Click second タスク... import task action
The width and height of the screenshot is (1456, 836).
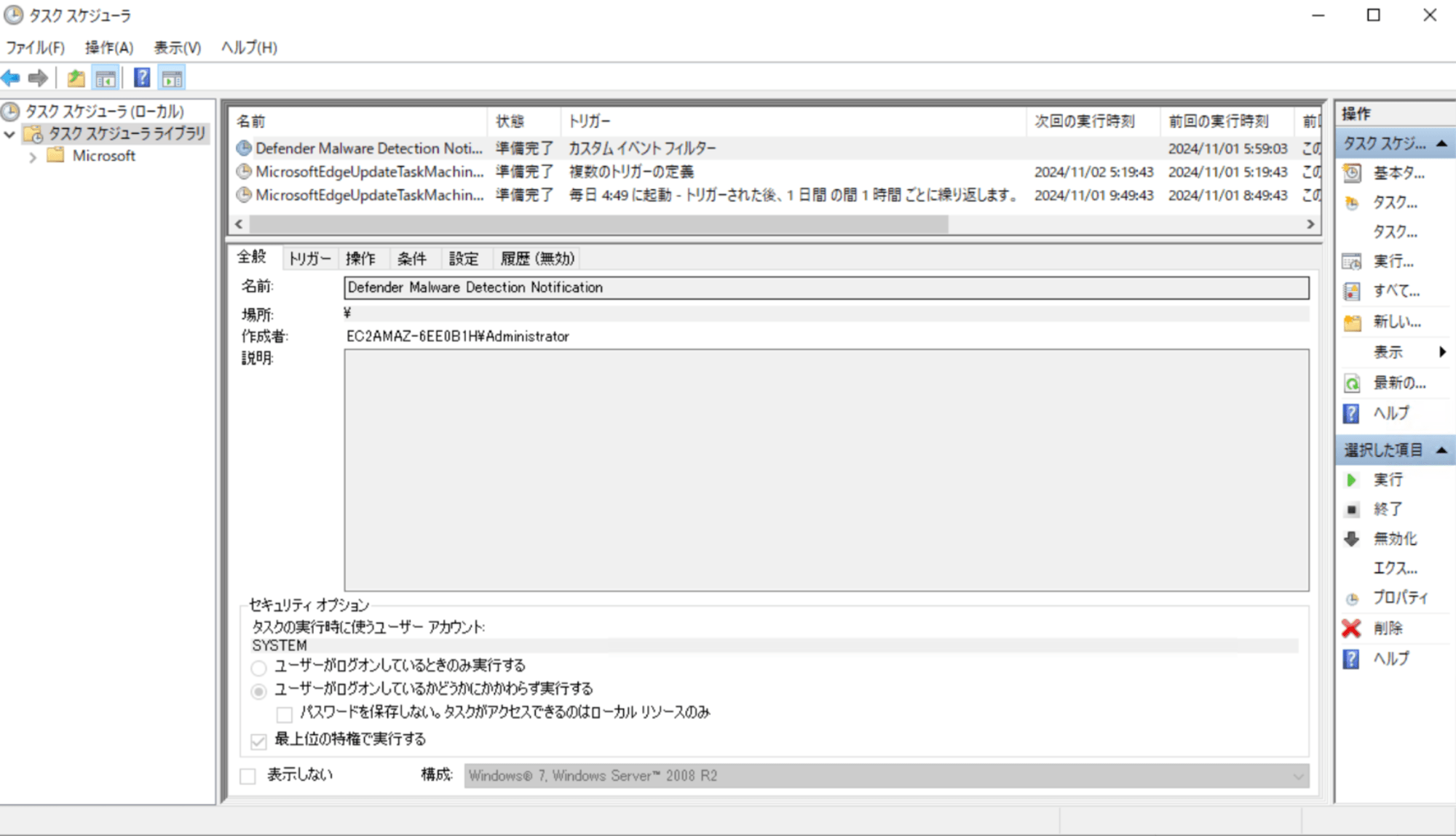coord(1395,232)
